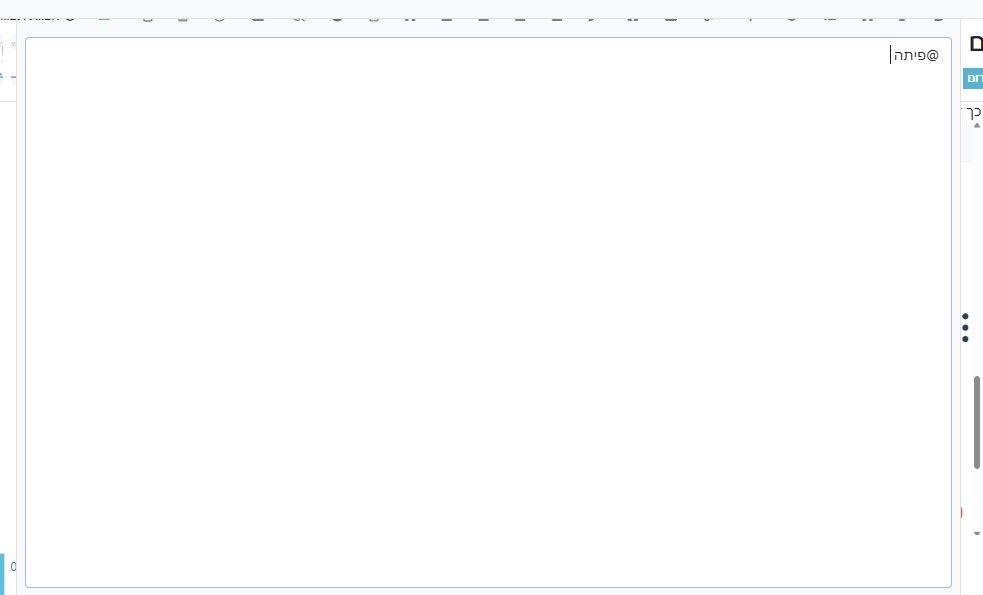
Task: Select the Hebrew text "כך" in the side panel
Action: 972,111
